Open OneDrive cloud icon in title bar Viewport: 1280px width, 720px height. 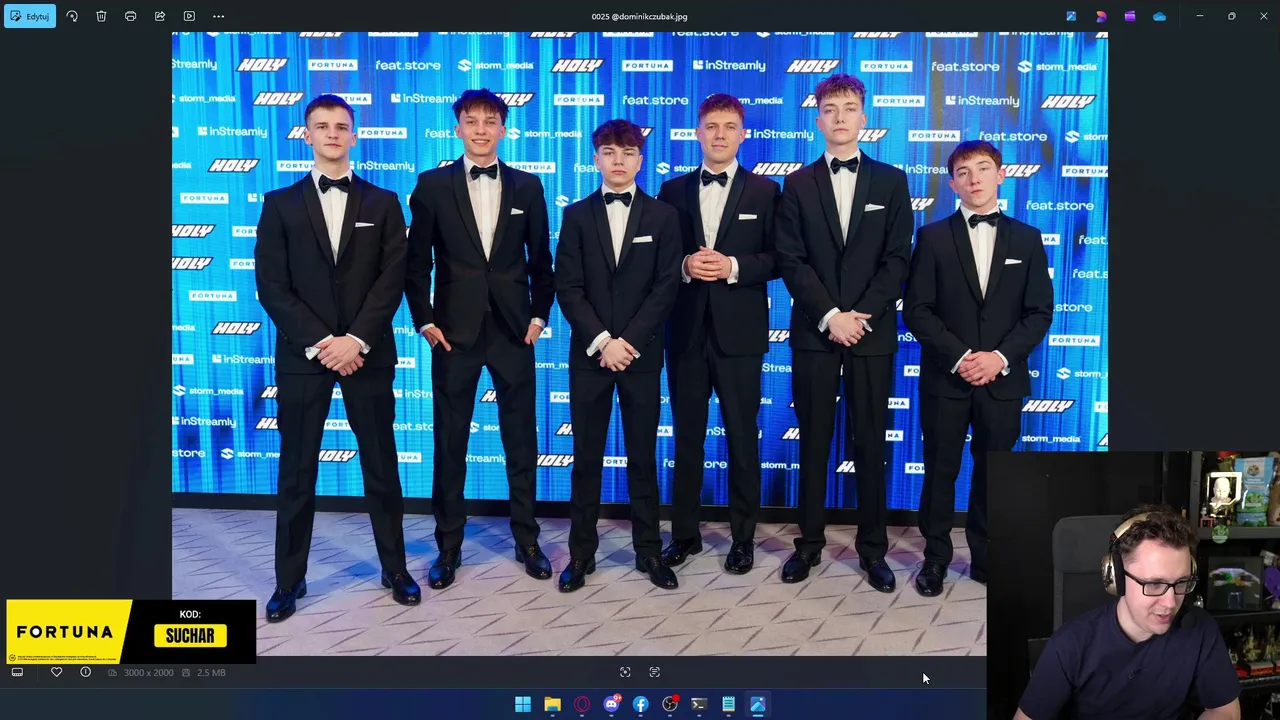click(1159, 16)
